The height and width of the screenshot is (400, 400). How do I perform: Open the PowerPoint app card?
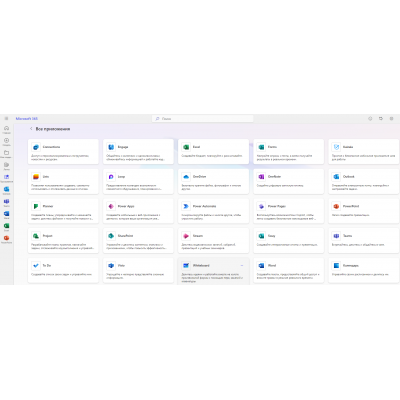[x=364, y=211]
